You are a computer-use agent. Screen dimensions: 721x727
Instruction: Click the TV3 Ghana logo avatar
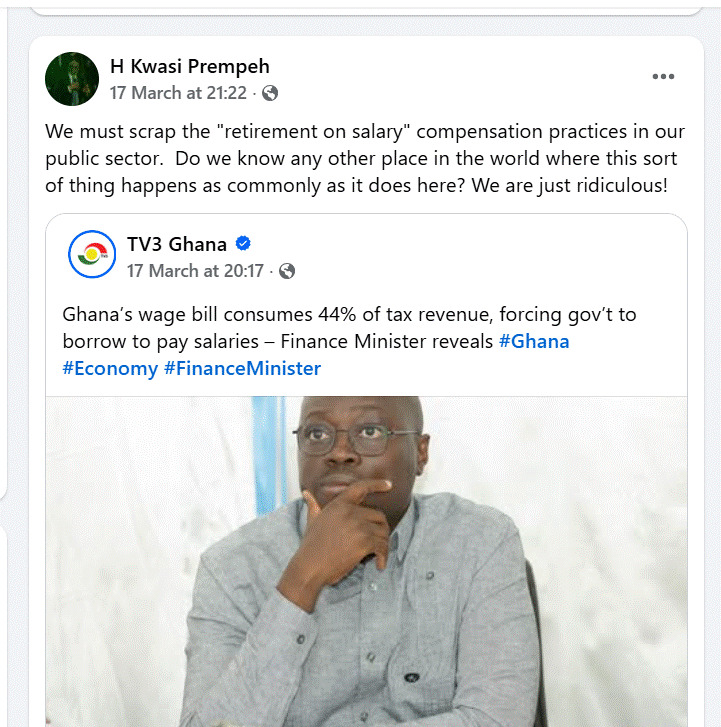(x=92, y=255)
